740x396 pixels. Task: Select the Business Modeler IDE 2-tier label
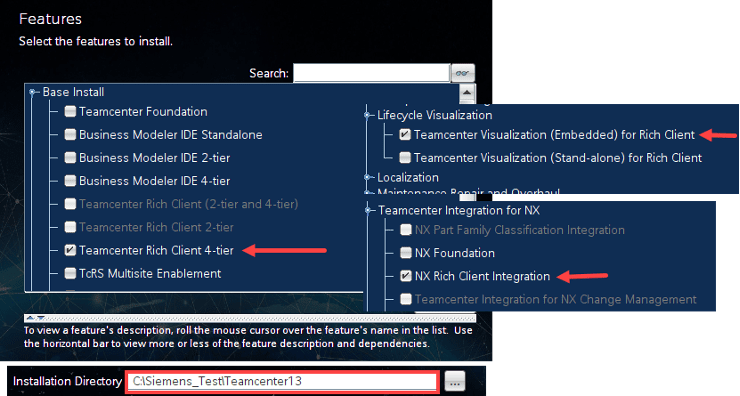coord(154,158)
